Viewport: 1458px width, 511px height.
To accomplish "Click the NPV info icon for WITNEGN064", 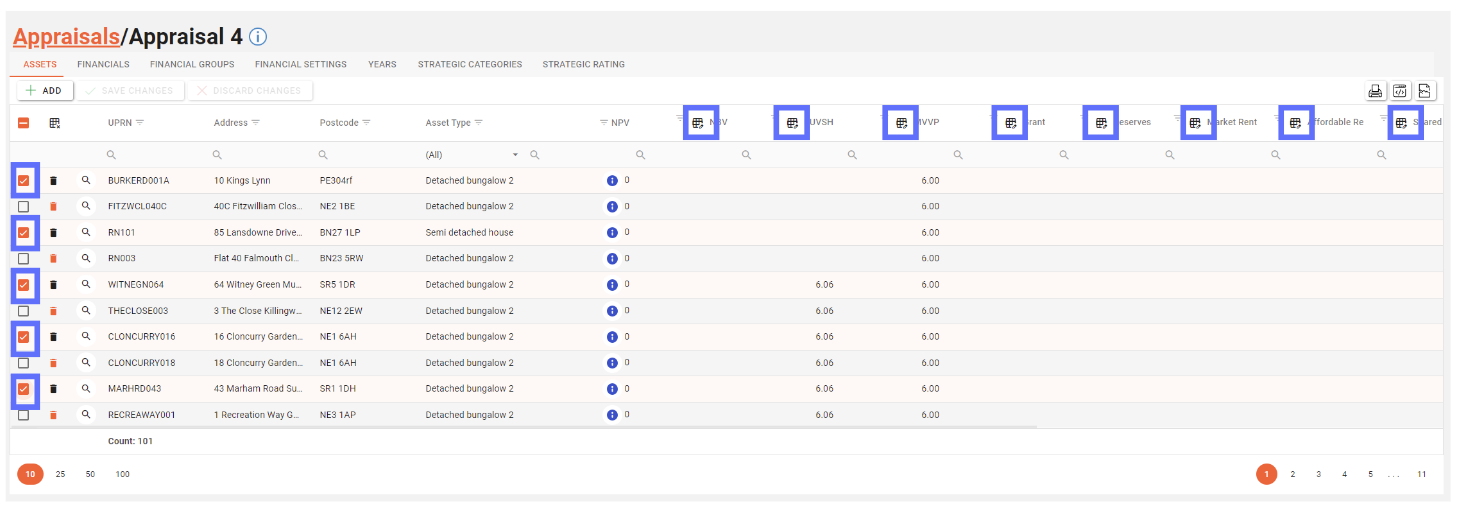I will point(612,285).
